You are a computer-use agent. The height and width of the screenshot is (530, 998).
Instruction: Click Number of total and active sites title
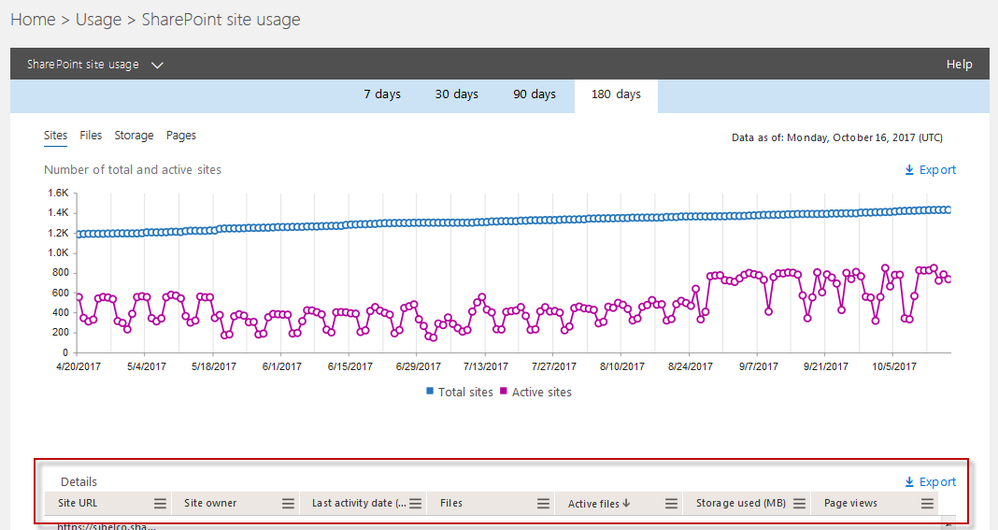(132, 170)
